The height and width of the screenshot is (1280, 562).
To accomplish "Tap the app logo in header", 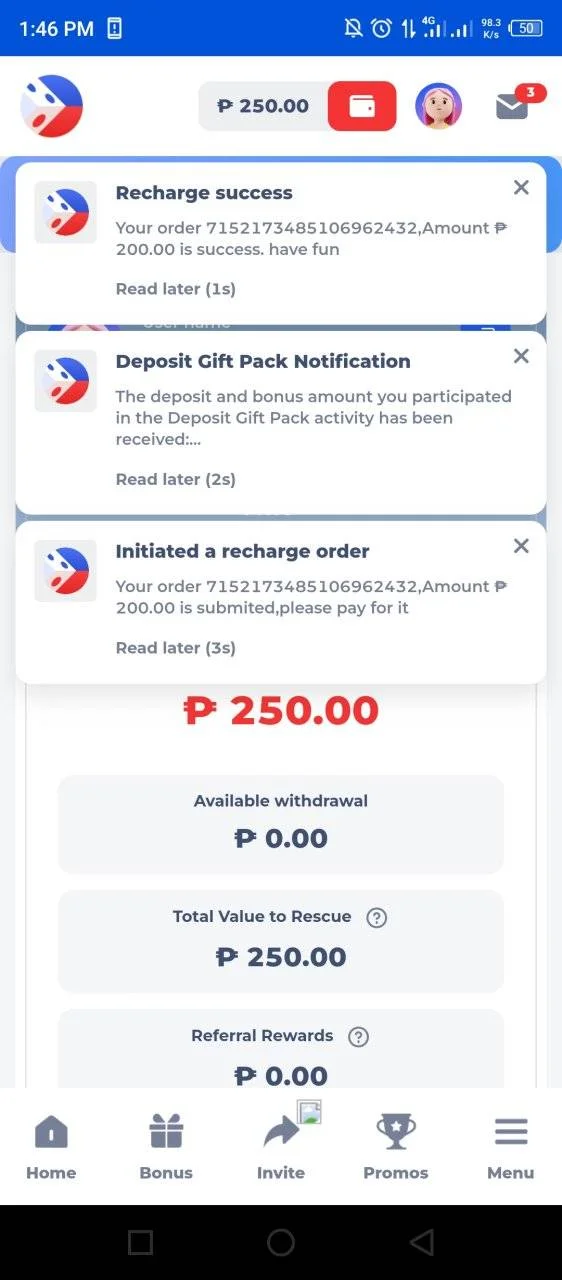I will tap(51, 106).
